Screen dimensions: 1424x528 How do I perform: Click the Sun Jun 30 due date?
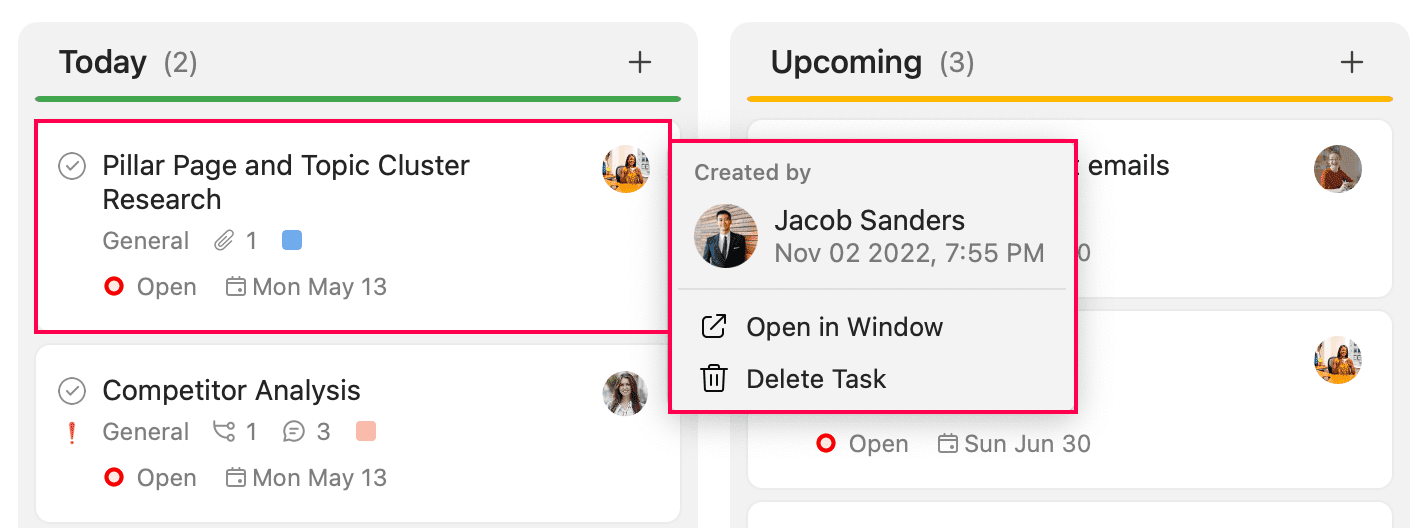[x=1027, y=444]
